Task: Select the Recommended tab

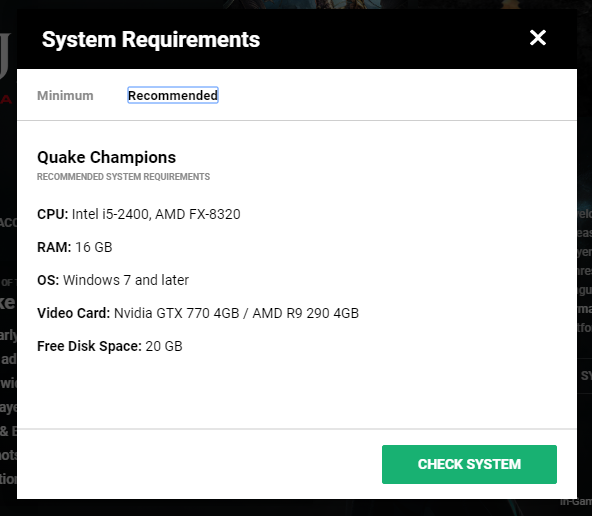Action: 173,95
